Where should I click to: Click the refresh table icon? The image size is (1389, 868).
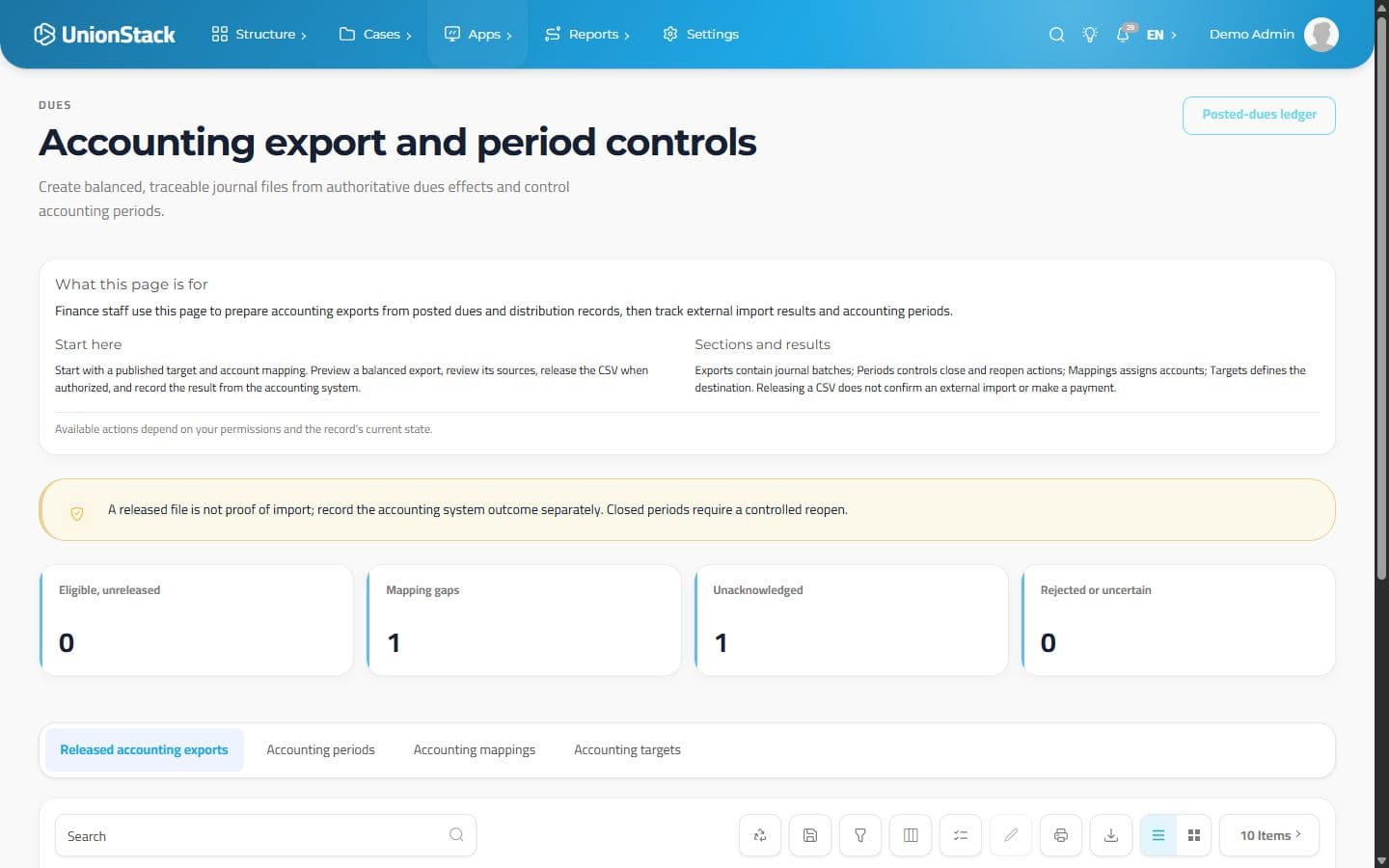coord(760,835)
